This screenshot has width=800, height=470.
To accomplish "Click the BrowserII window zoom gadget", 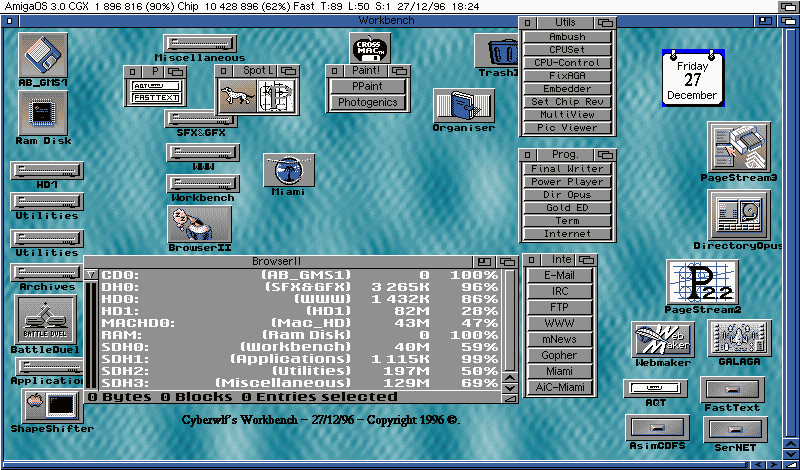I will tap(484, 262).
